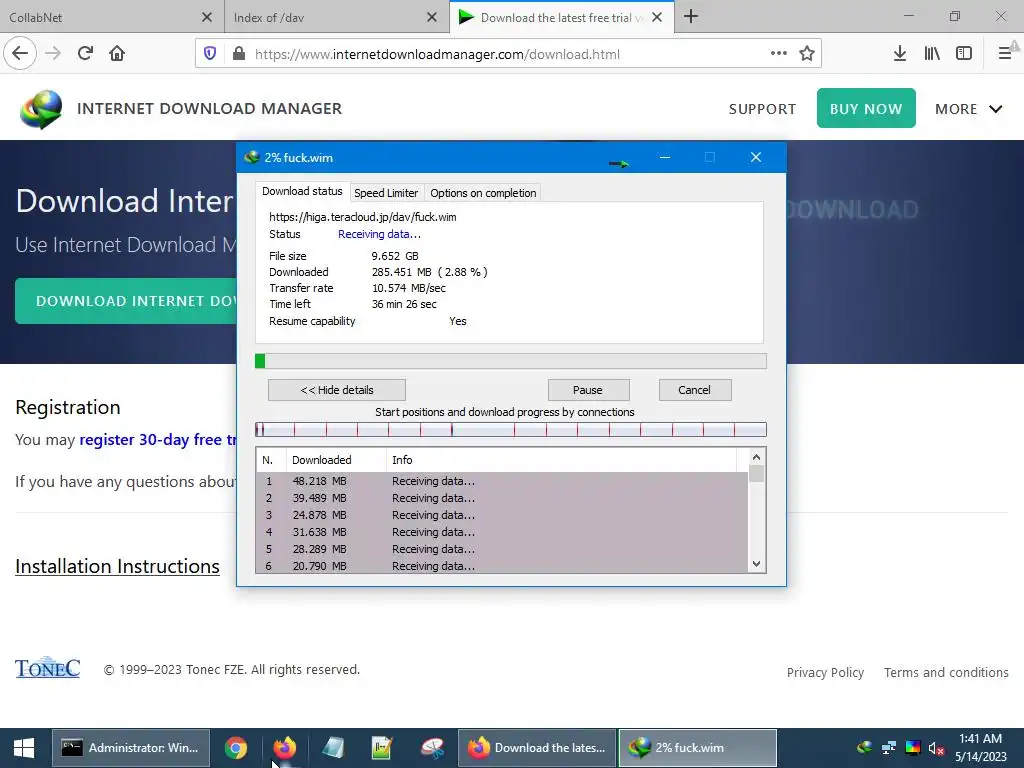
Task: Open the Terms and conditions footer link
Action: tap(946, 672)
